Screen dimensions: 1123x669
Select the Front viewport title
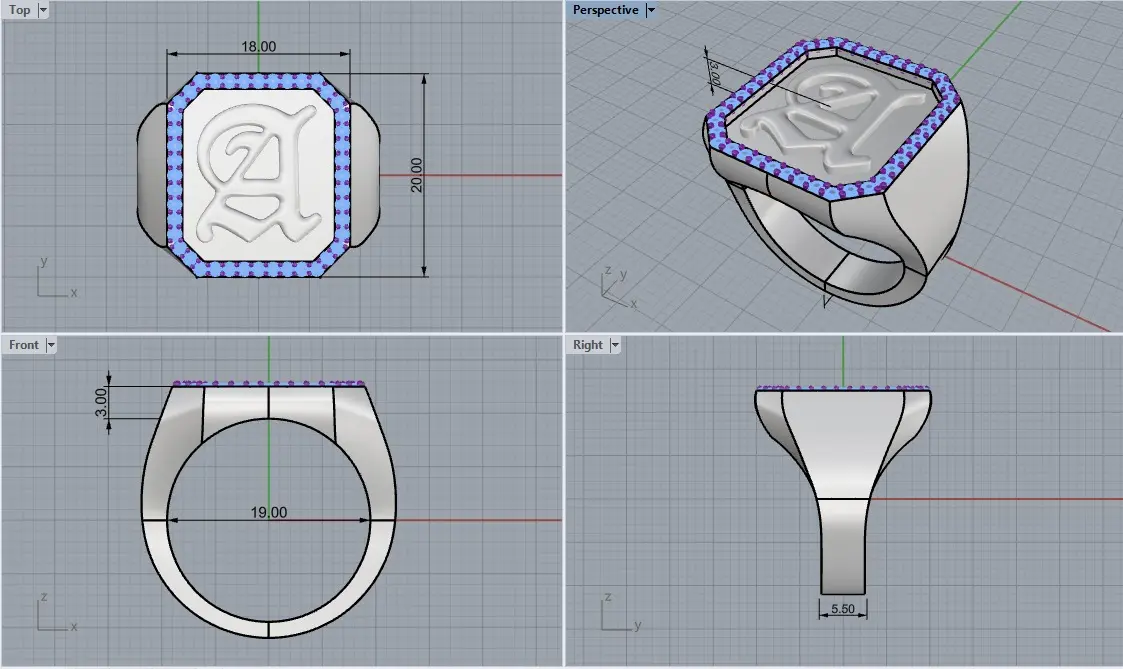tap(24, 345)
